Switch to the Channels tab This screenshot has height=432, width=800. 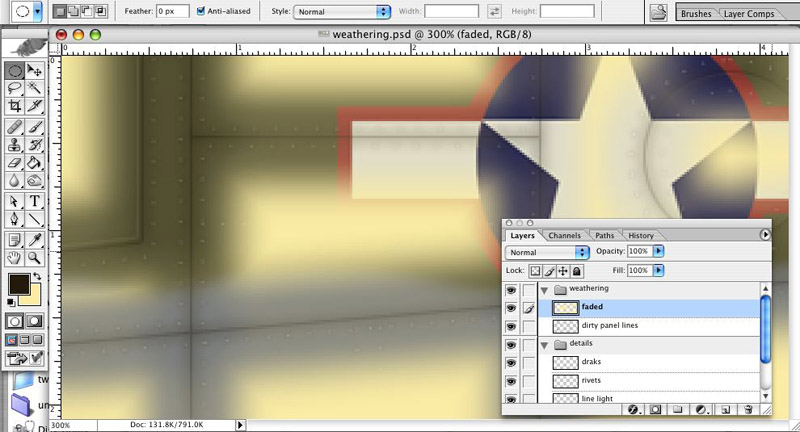pos(564,236)
